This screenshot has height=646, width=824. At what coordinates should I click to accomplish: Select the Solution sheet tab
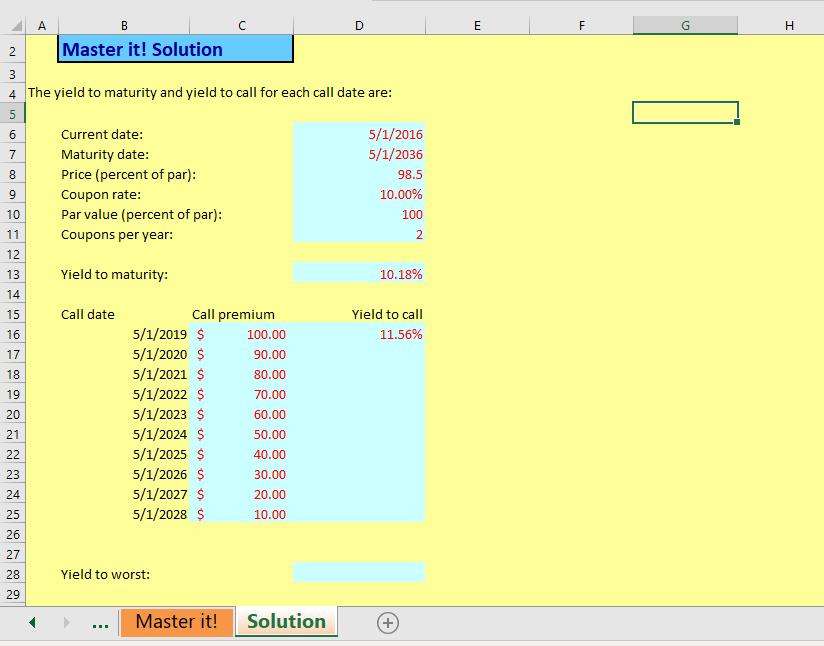[286, 622]
